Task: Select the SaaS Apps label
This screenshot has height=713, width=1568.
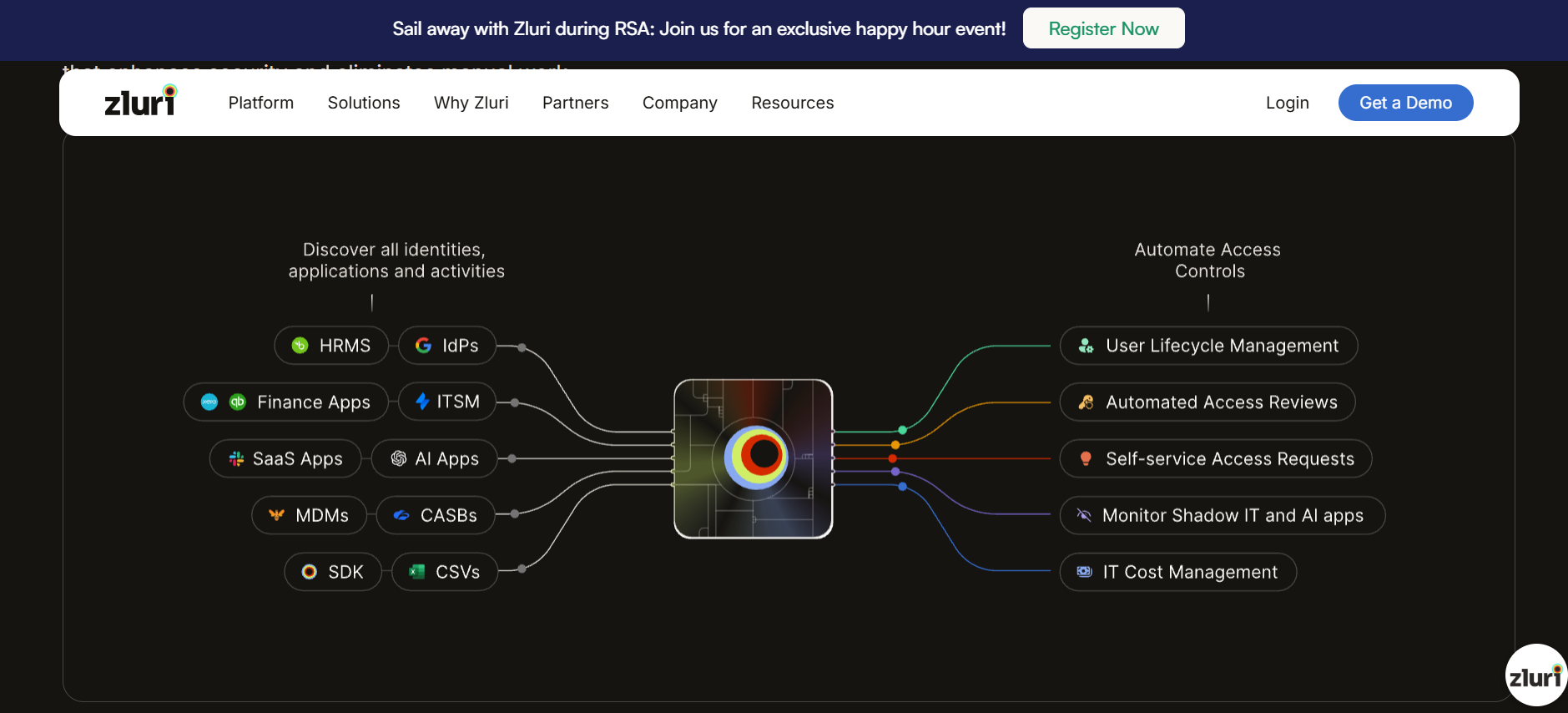Action: tap(298, 458)
